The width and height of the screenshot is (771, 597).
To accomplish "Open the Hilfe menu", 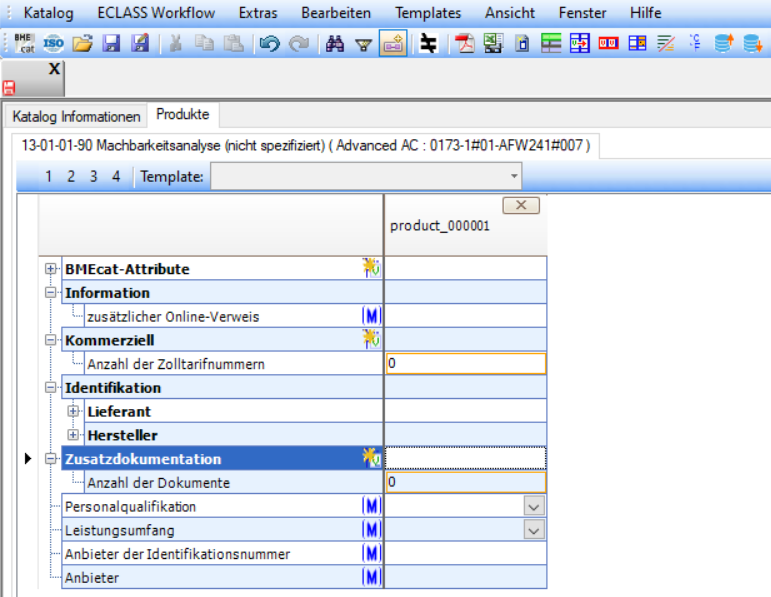I will pos(645,13).
